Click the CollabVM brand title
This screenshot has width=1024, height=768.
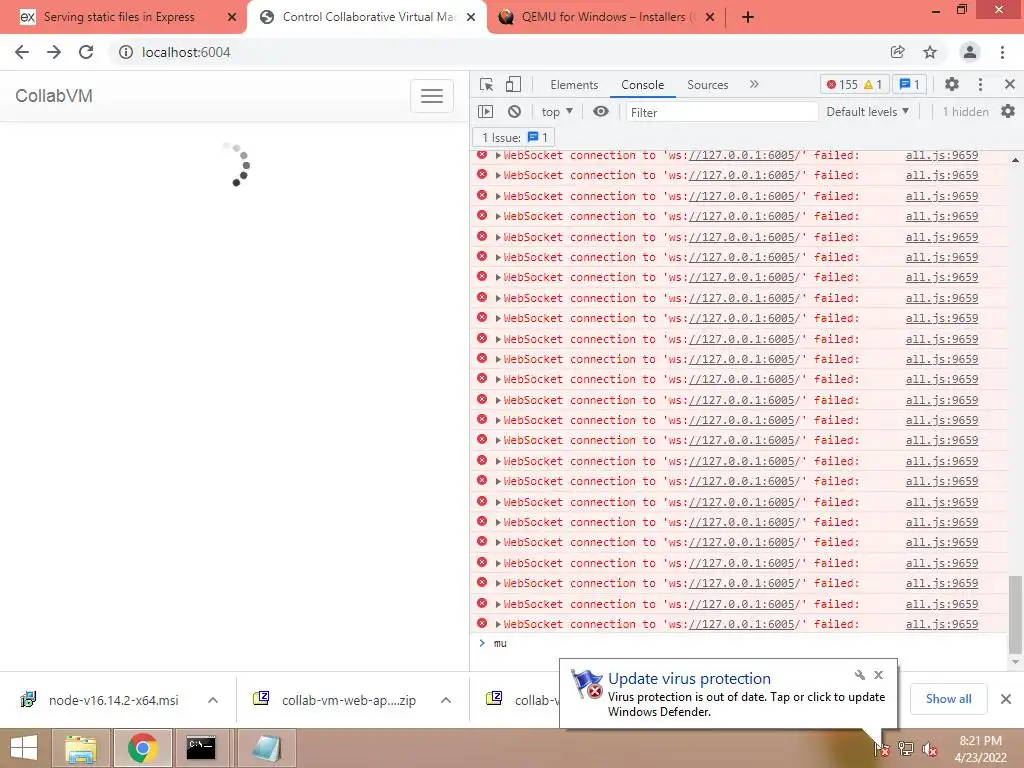tap(54, 96)
